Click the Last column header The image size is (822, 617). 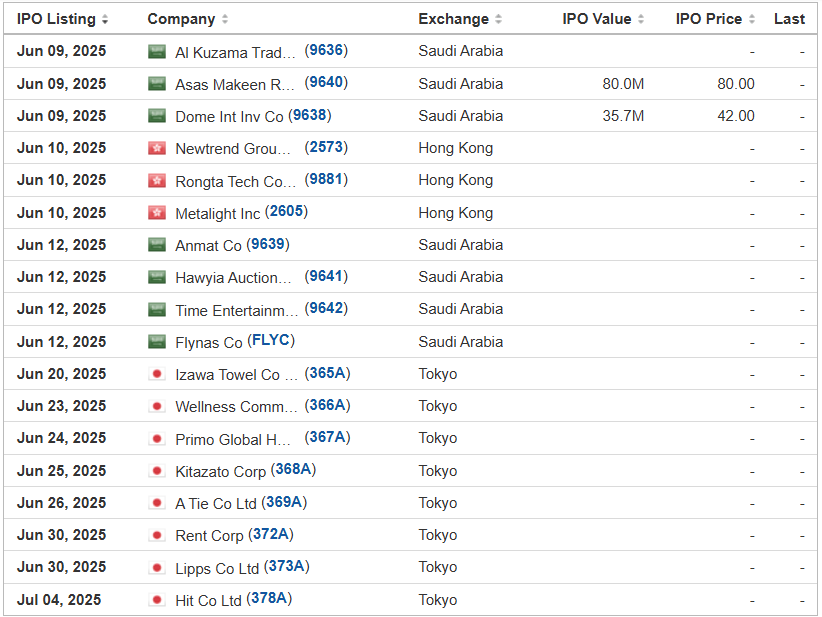(789, 19)
